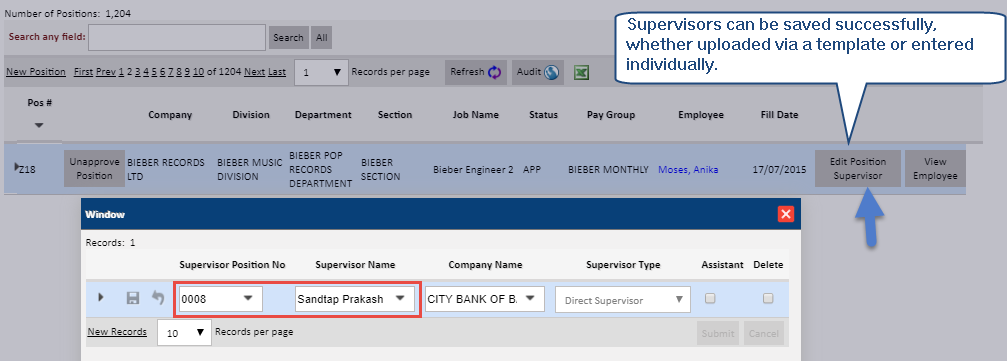This screenshot has height=361, width=1007.
Task: Click the New Position link
Action: coord(36,72)
